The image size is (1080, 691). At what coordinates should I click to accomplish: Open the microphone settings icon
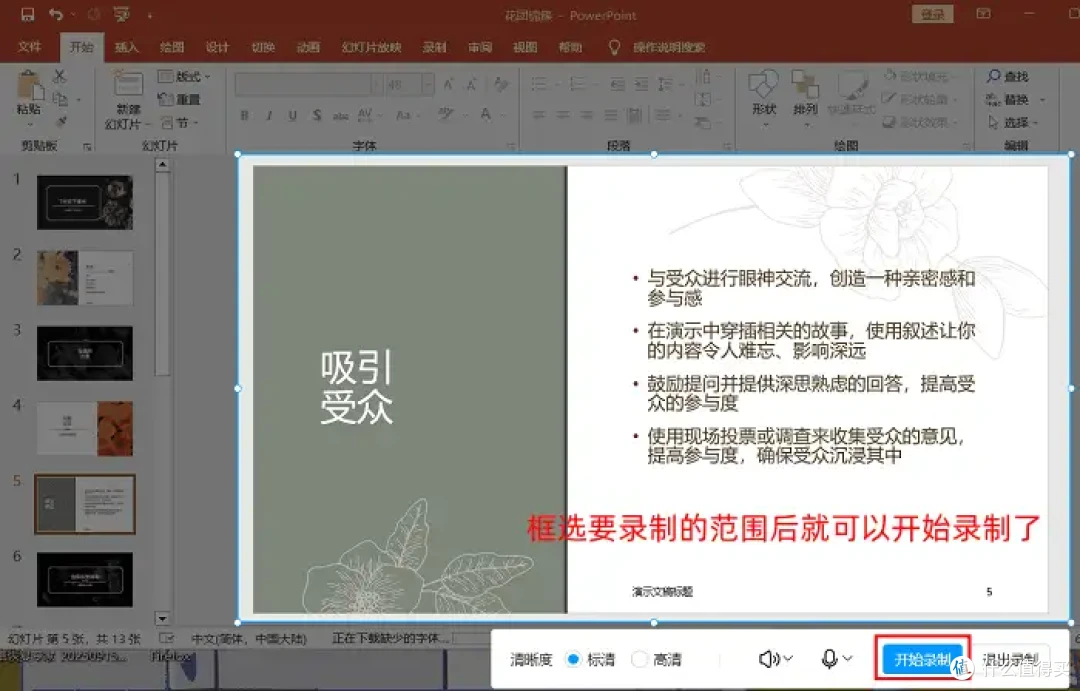pos(830,659)
